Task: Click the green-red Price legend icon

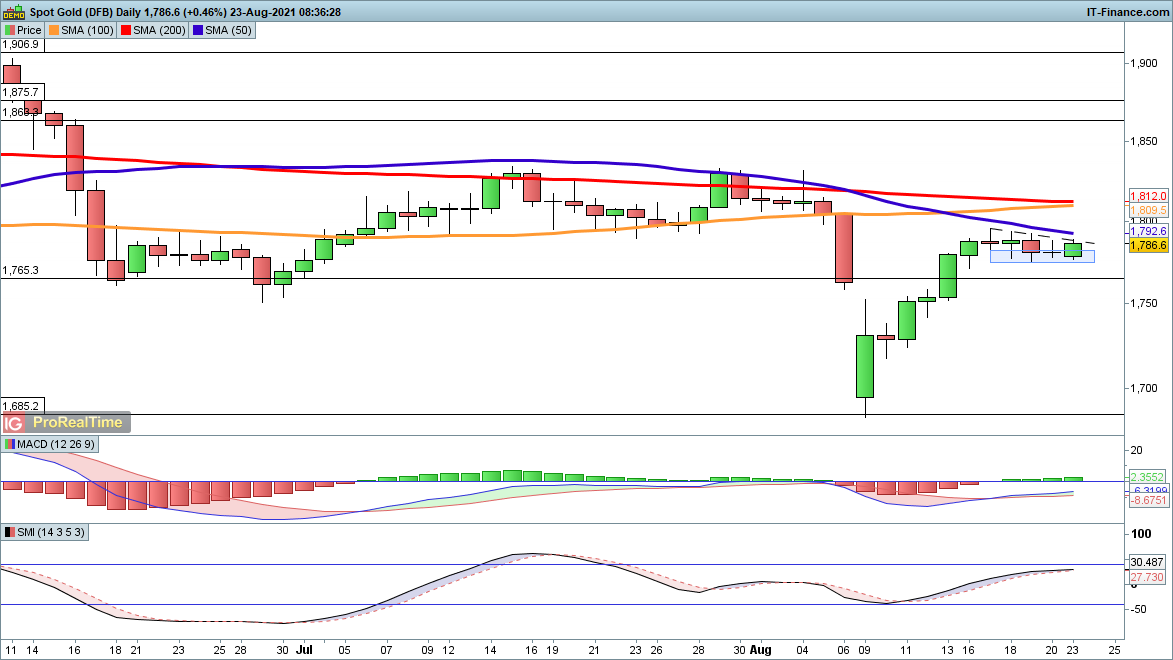Action: coord(10,30)
